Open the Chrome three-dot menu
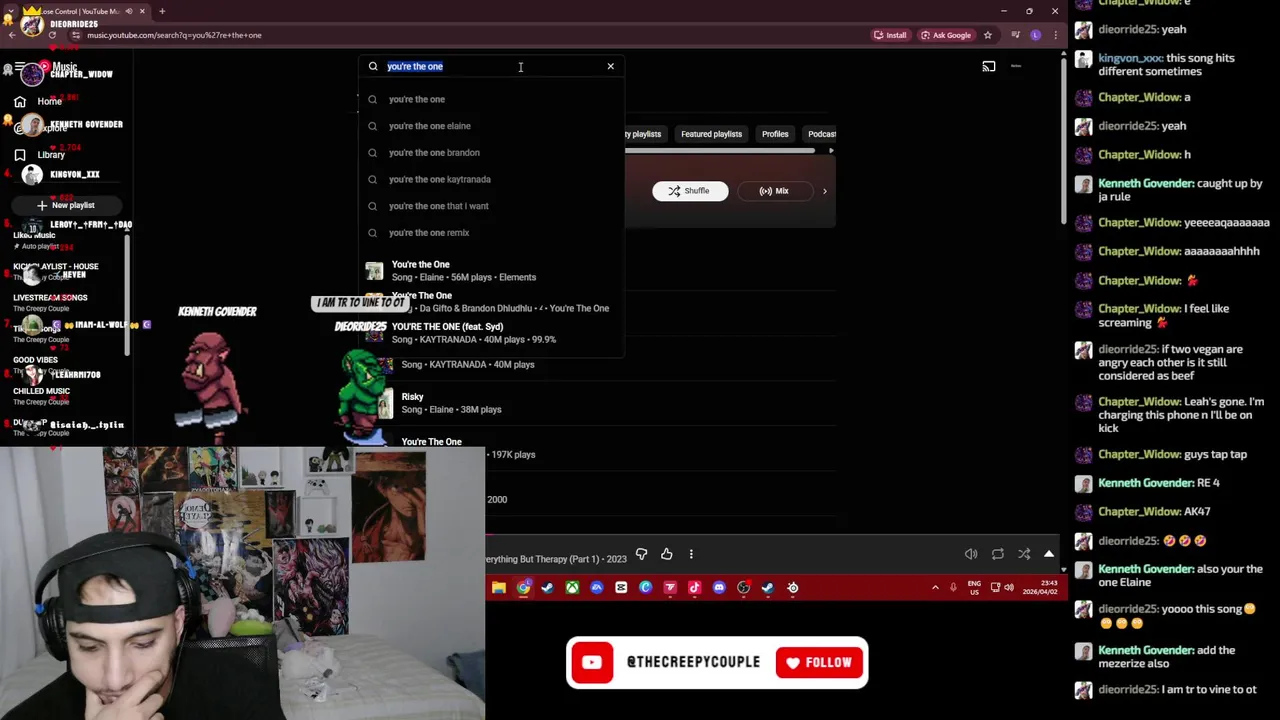Screen dimensions: 1280x720 1055,35
